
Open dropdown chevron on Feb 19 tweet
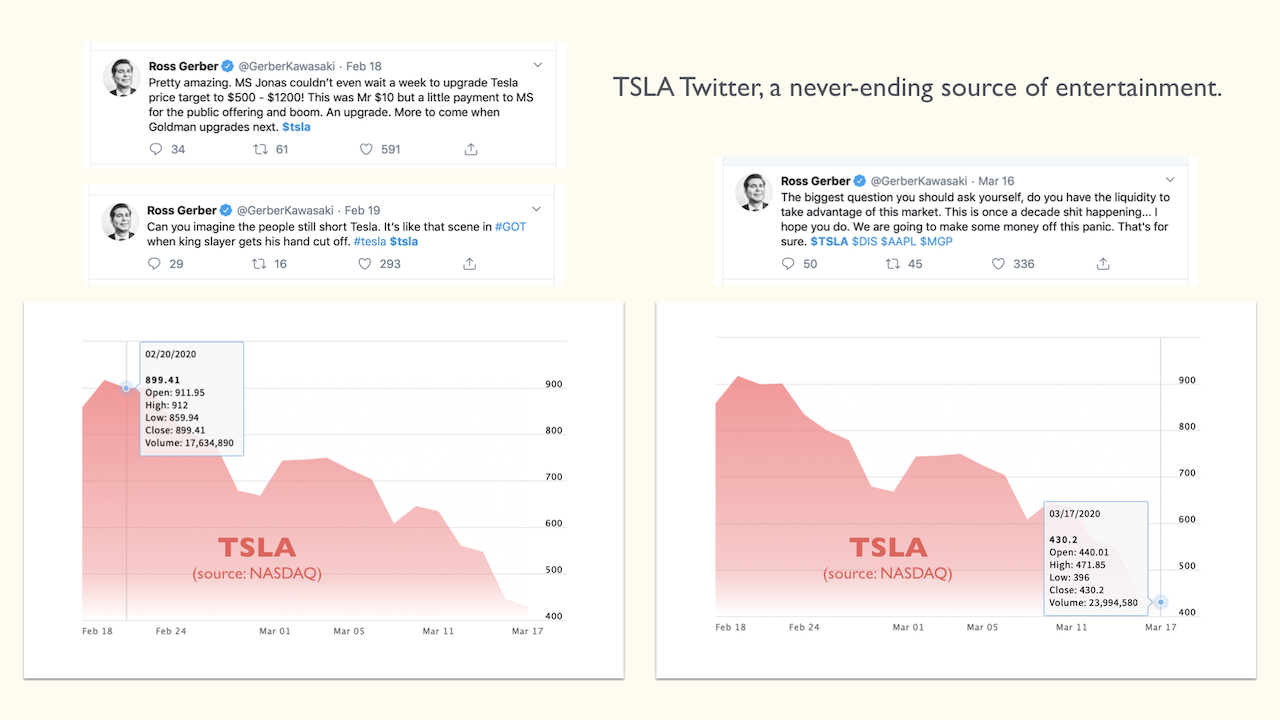[x=536, y=209]
